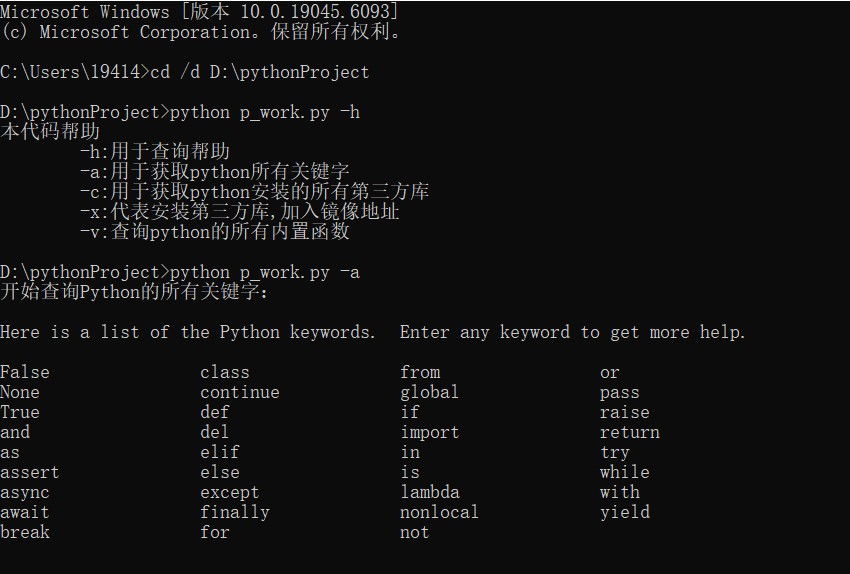Click the "yield" keyword

pyautogui.click(x=625, y=512)
